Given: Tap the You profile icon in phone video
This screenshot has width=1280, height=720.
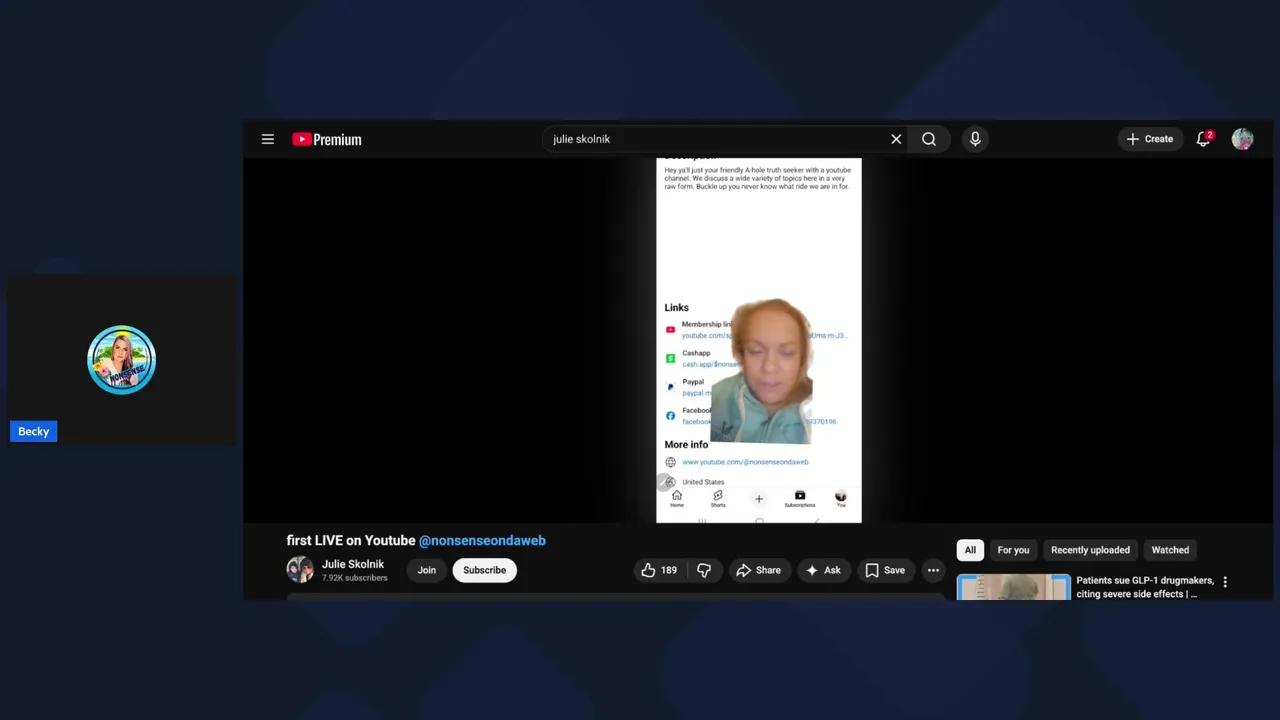Looking at the screenshot, I should coord(841,498).
